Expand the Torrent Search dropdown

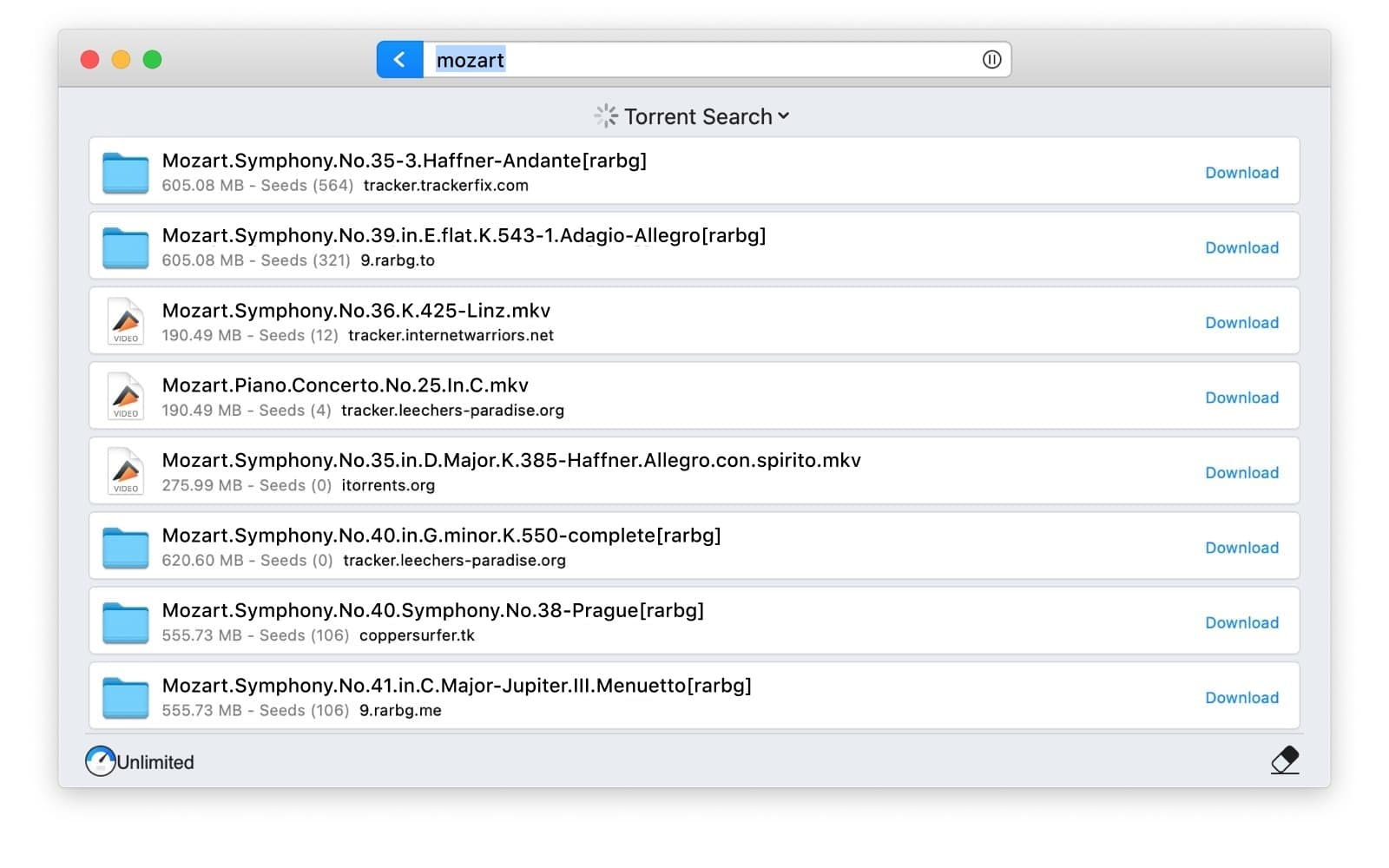pos(784,115)
